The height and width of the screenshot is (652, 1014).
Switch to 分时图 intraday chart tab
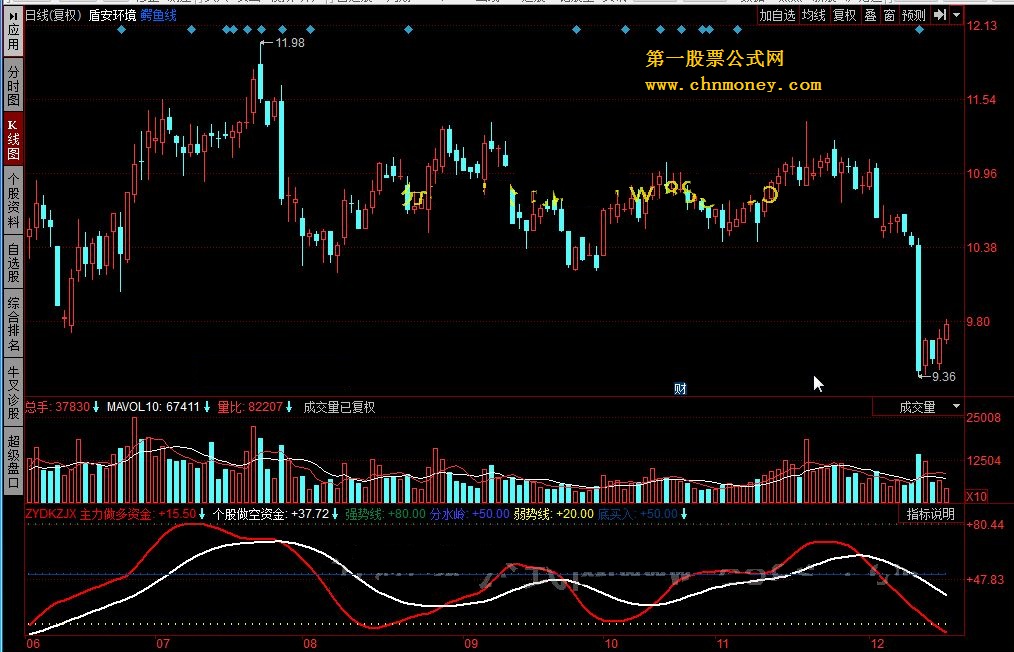(x=13, y=86)
